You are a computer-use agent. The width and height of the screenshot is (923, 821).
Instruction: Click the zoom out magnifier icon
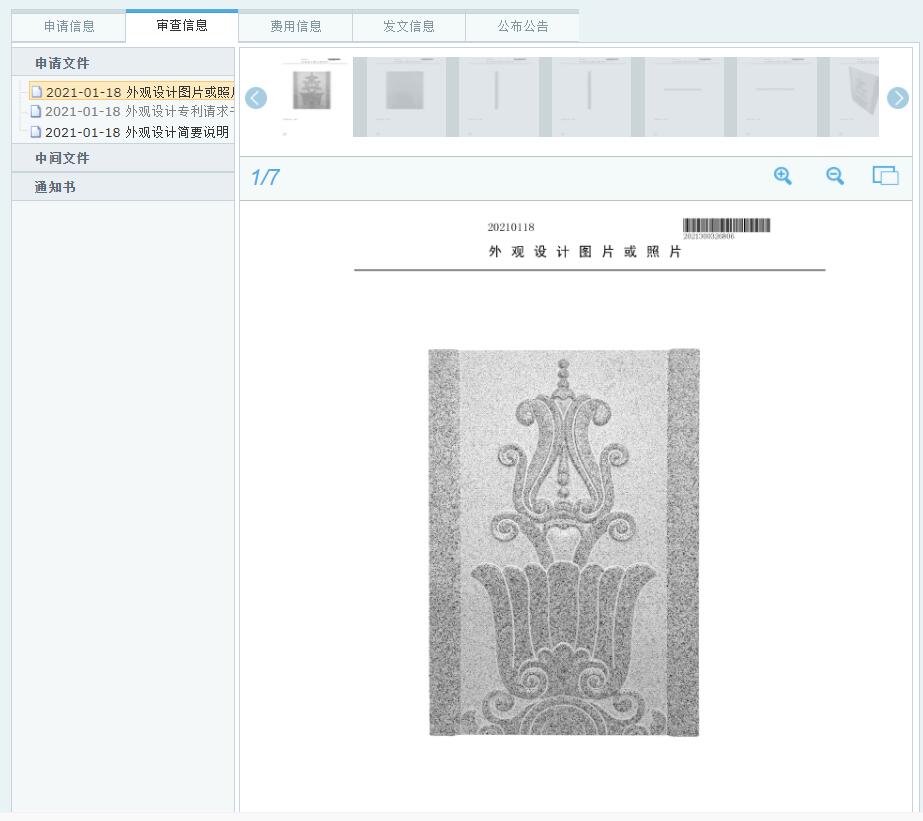click(x=835, y=176)
